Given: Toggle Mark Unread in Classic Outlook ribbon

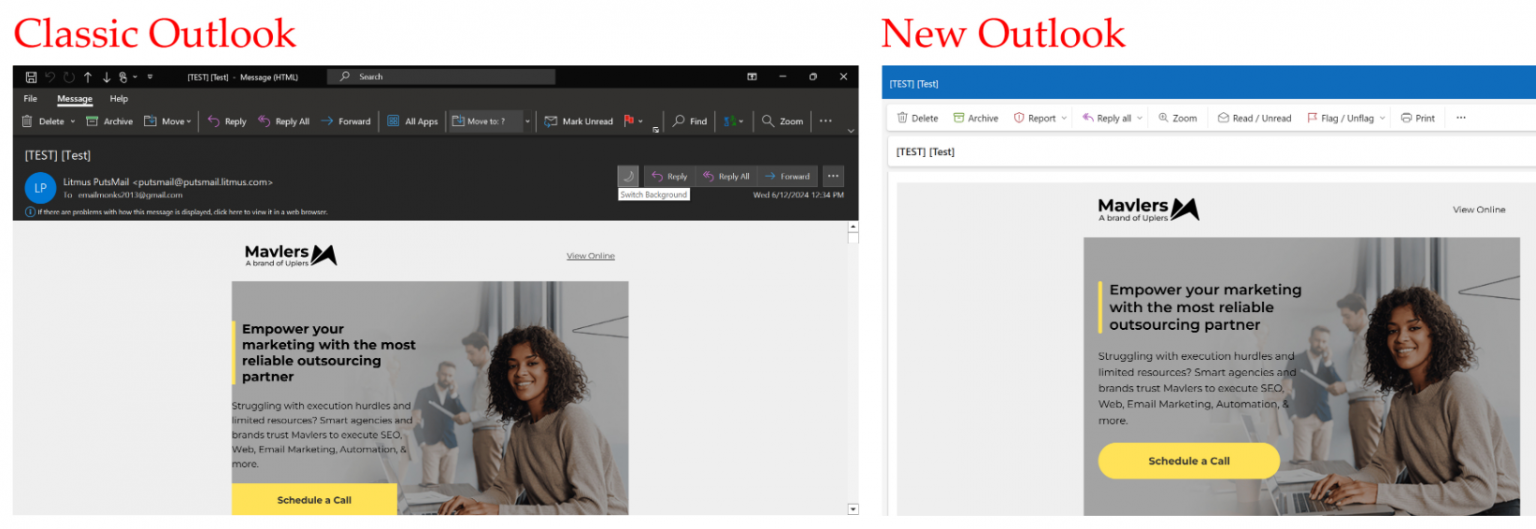Looking at the screenshot, I should (x=578, y=121).
